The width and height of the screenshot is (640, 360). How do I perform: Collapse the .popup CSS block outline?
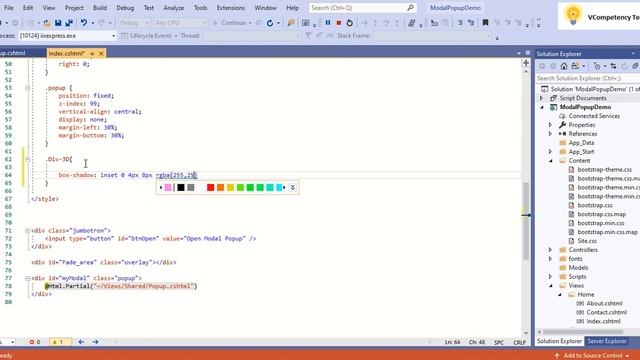(x=27, y=88)
